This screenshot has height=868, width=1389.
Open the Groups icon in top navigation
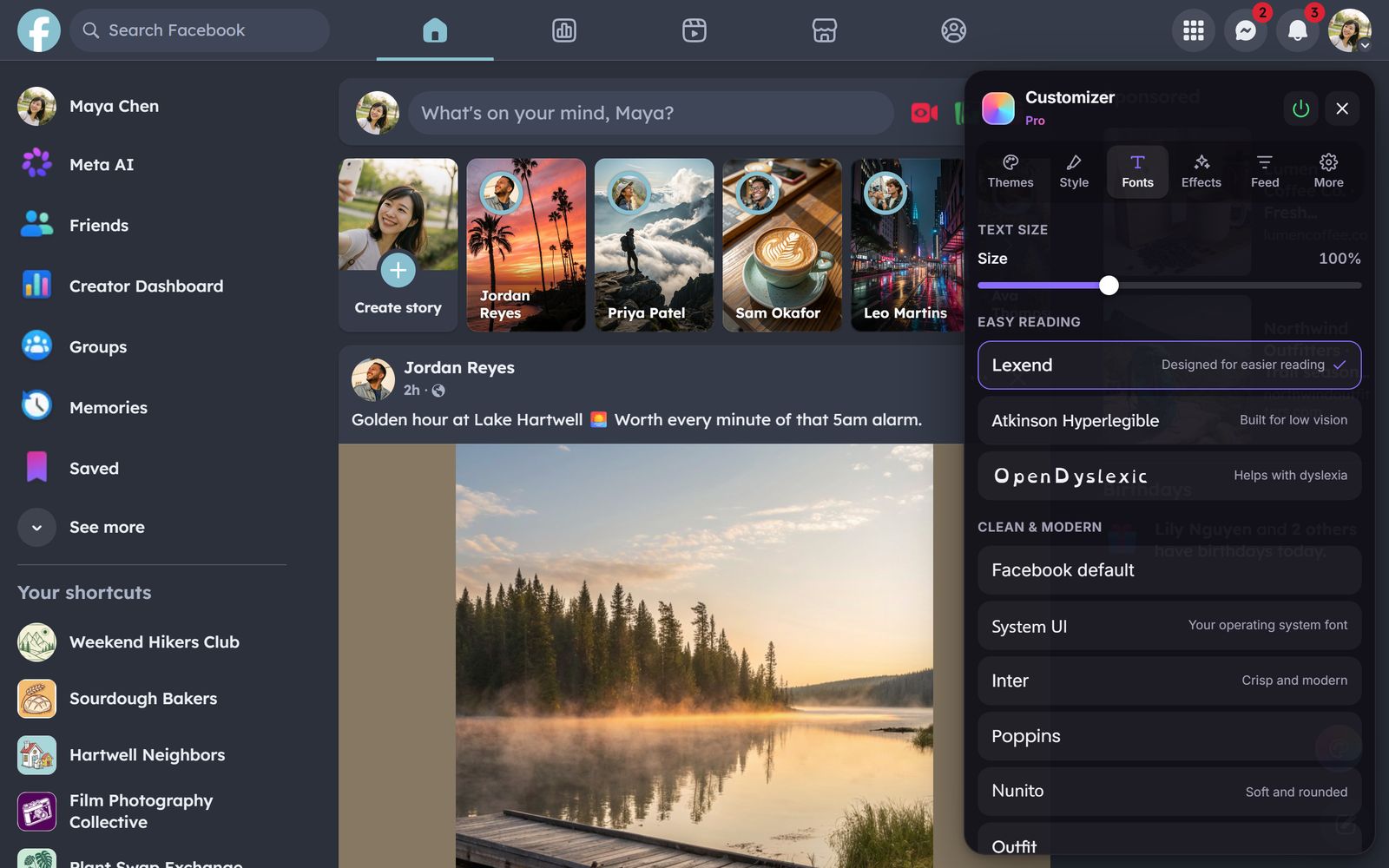(x=953, y=30)
